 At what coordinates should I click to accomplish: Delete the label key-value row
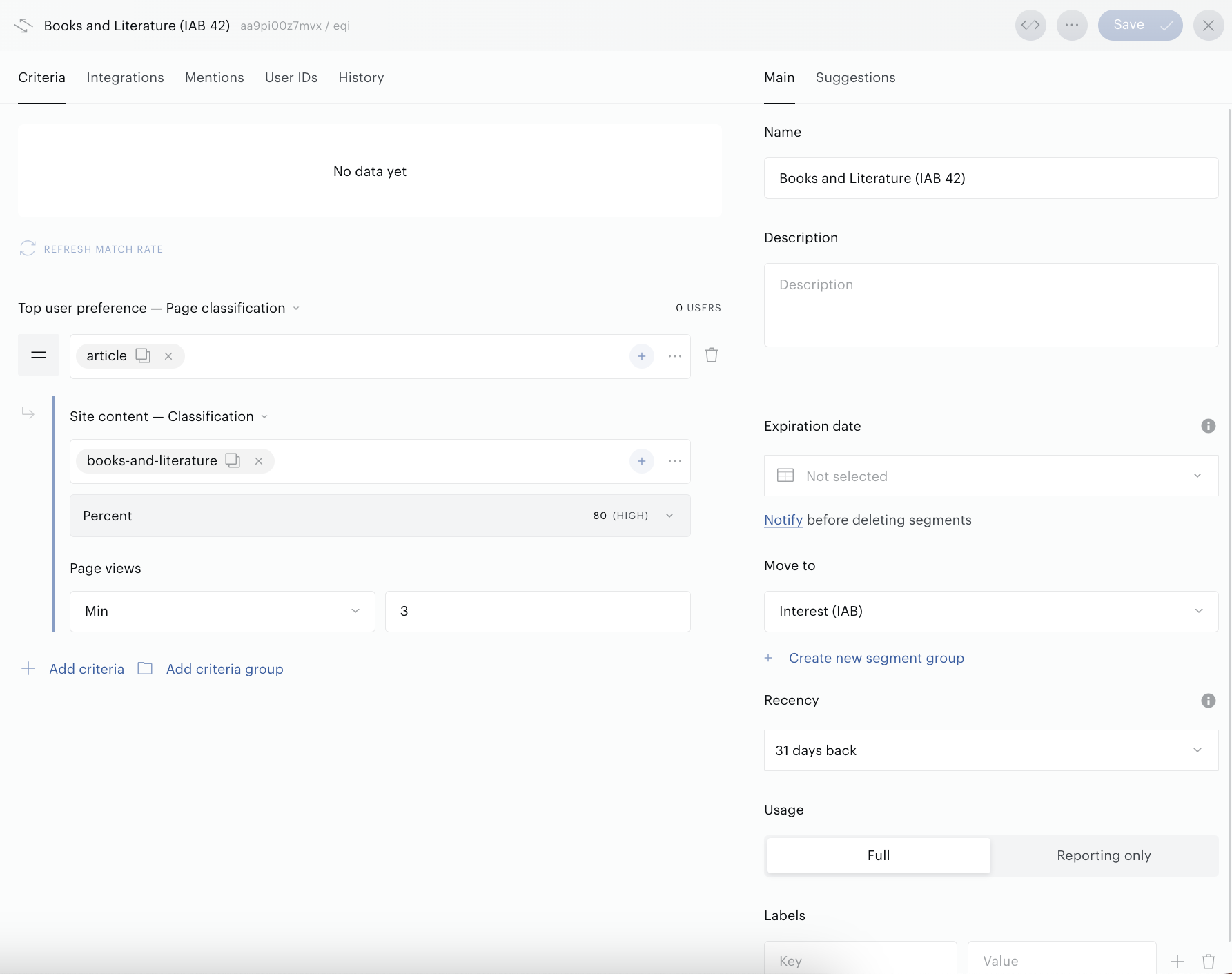tap(1209, 961)
